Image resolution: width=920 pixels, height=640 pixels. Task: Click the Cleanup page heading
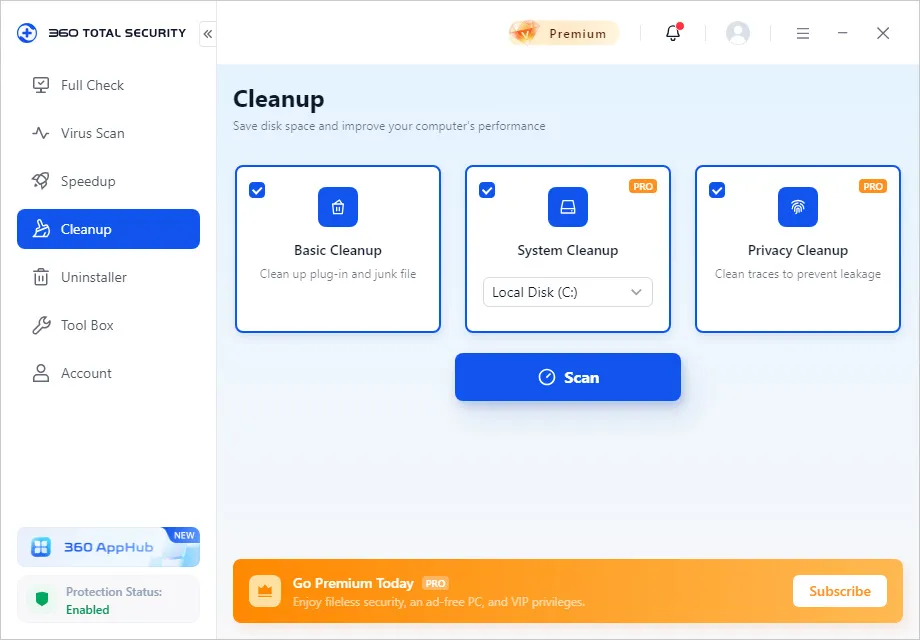(x=279, y=99)
